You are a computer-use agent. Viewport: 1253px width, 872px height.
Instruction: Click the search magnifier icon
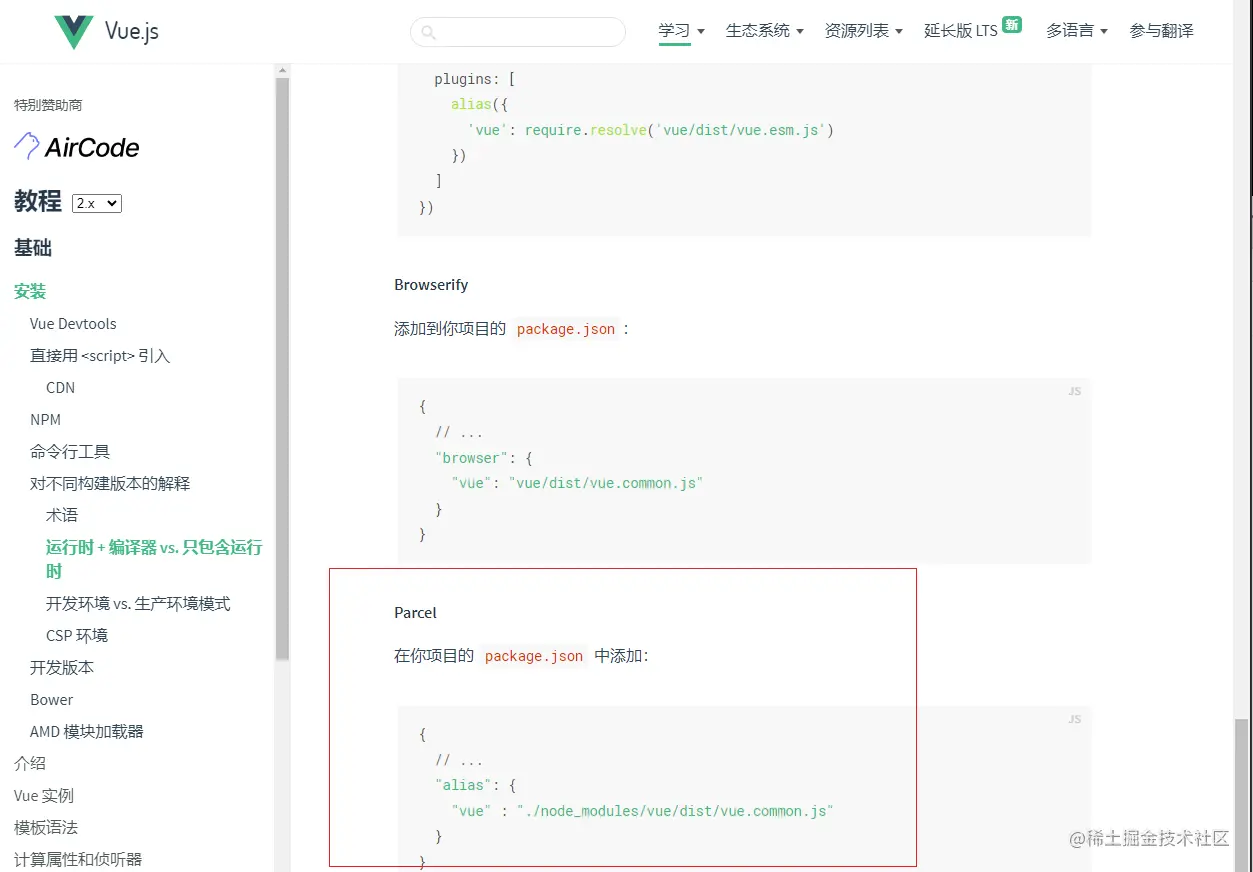pos(428,32)
